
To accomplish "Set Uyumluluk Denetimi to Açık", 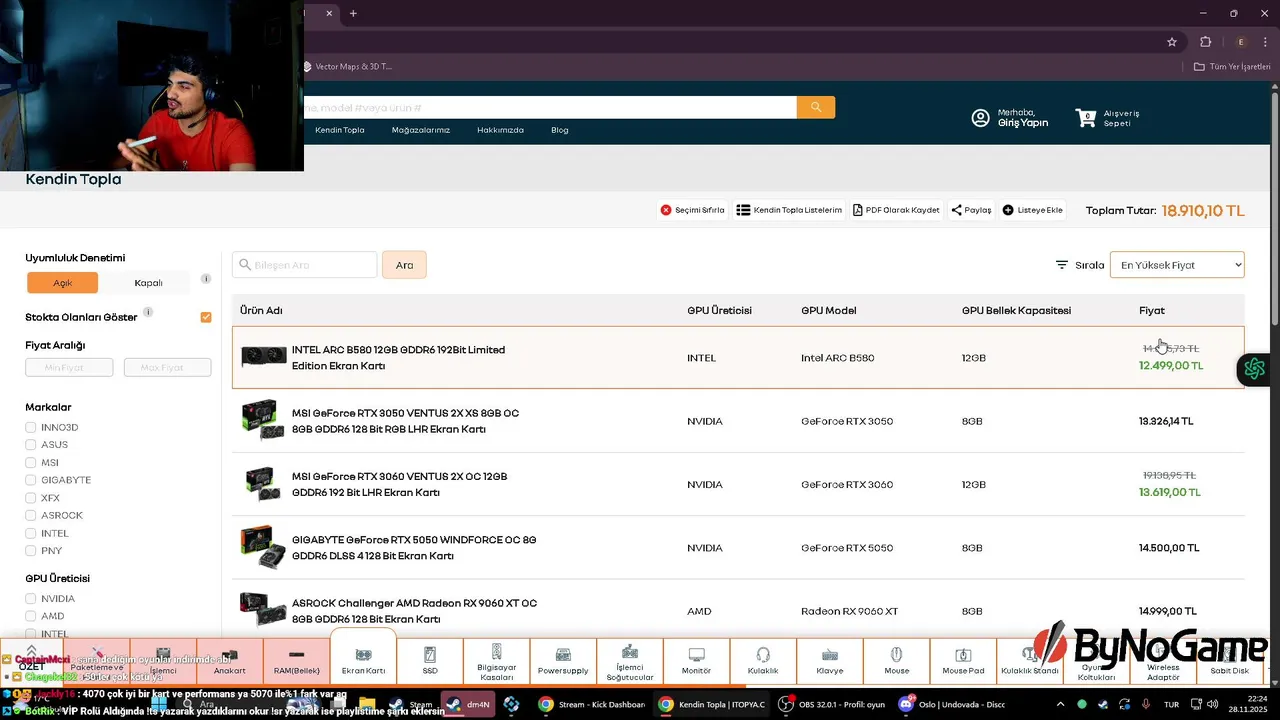I will tap(63, 283).
